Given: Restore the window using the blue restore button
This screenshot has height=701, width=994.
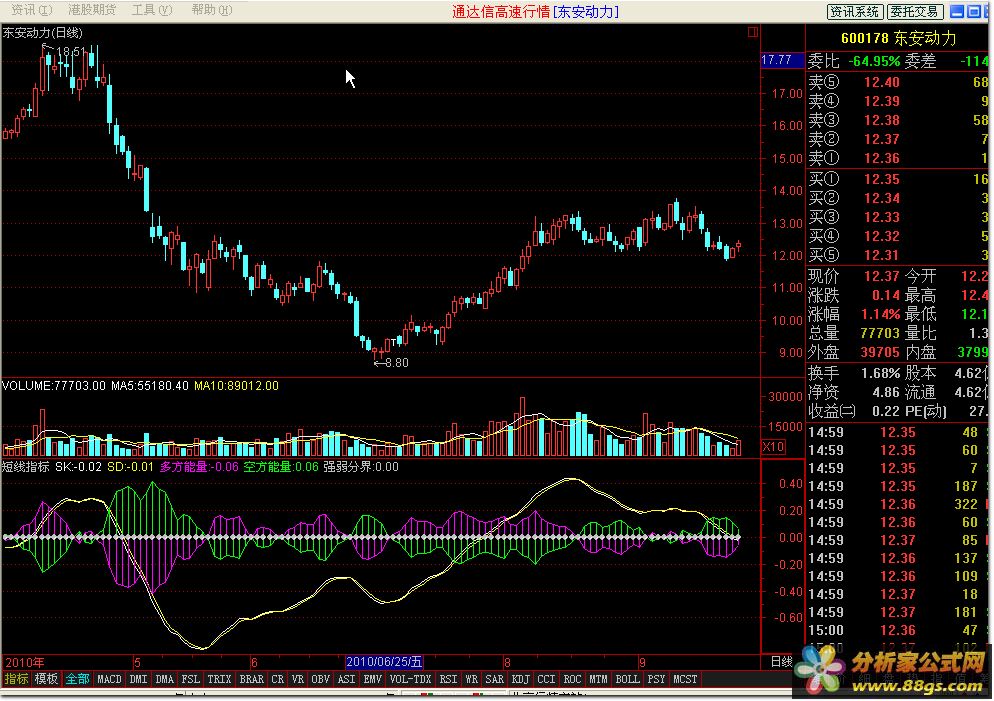Looking at the screenshot, I should [974, 11].
